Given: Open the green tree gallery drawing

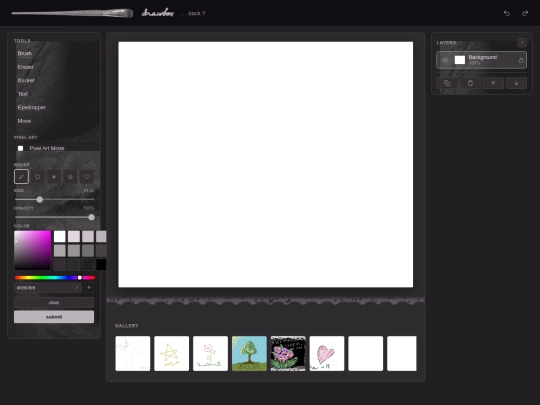Looking at the screenshot, I should [x=249, y=354].
